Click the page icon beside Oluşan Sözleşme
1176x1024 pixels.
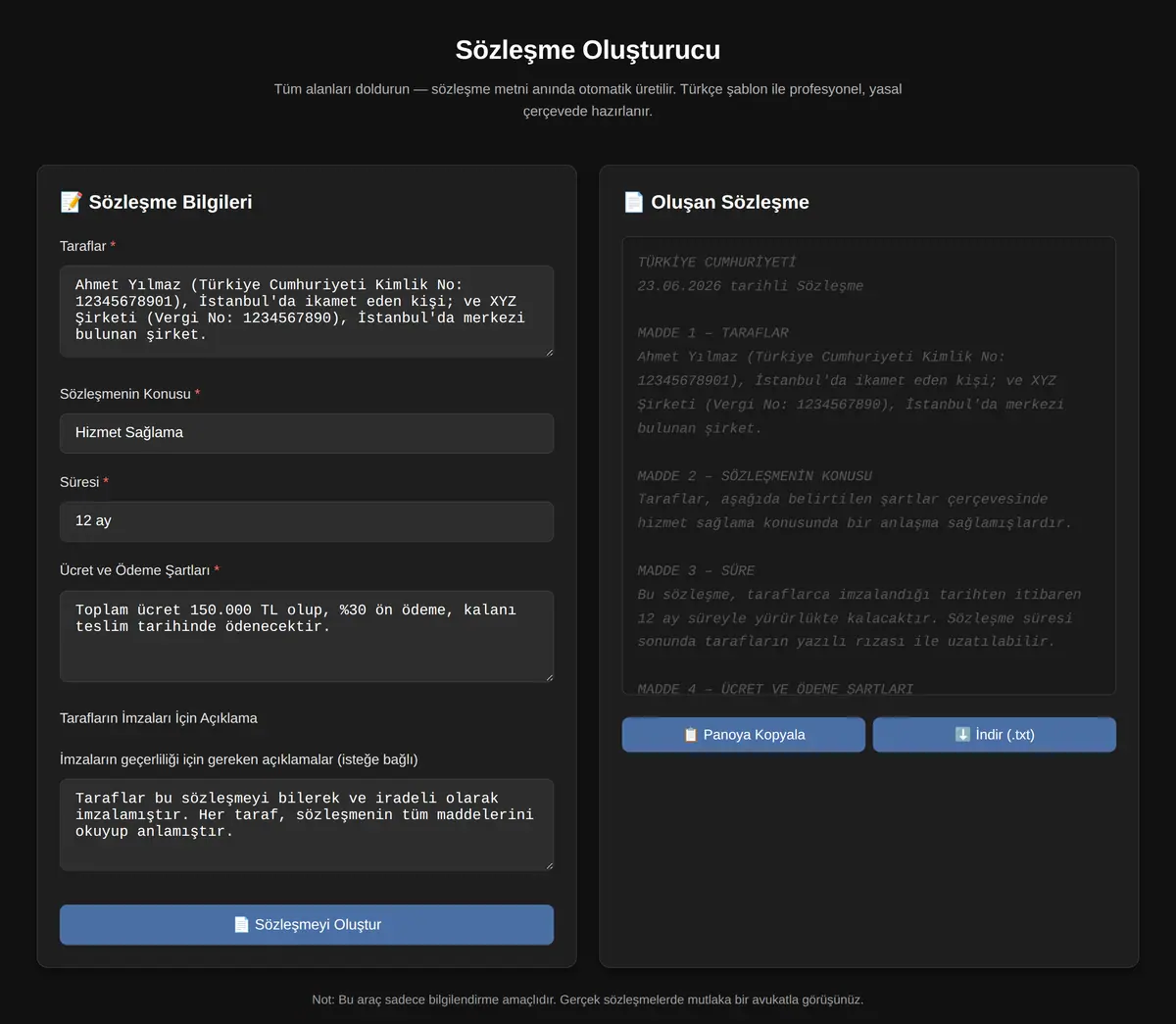633,202
